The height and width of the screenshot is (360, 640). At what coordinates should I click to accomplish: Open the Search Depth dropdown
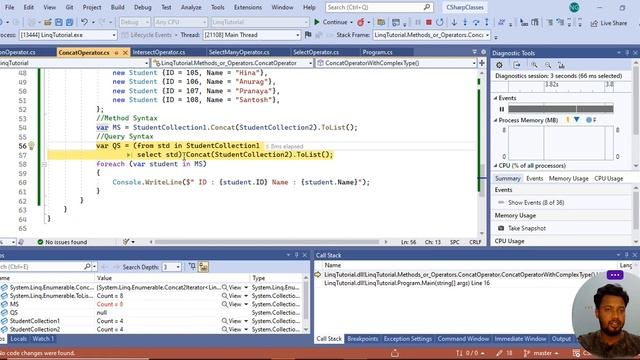pos(171,267)
